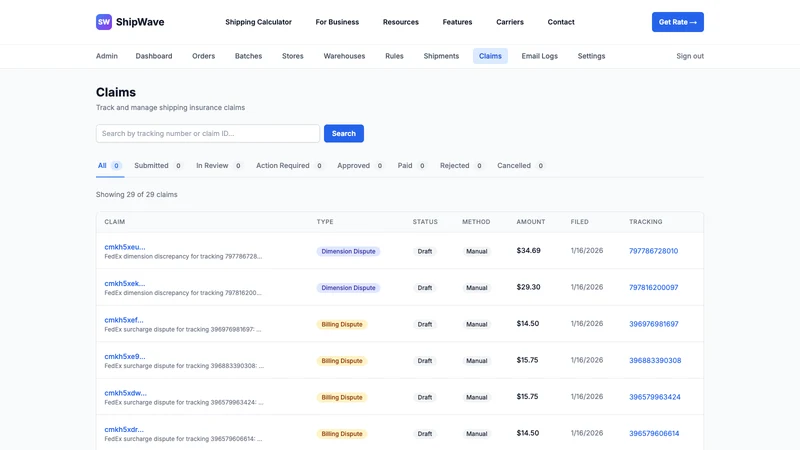The width and height of the screenshot is (800, 450).
Task: Open claim cmkh5xe9...
Action: coord(124,357)
